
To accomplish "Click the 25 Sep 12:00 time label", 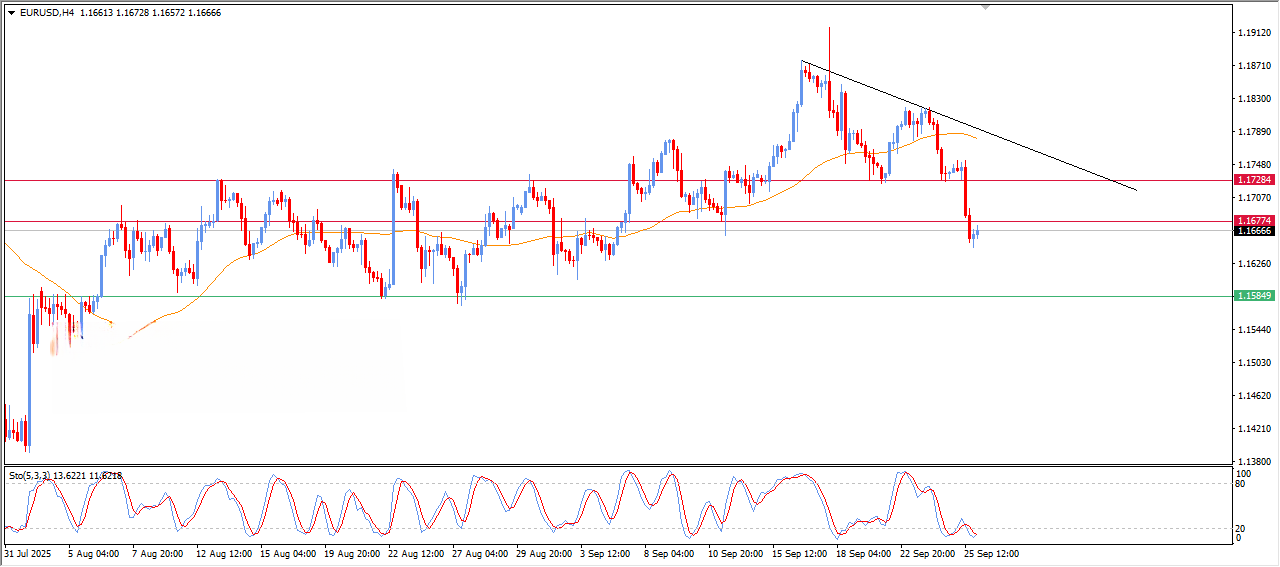I will pyautogui.click(x=990, y=553).
